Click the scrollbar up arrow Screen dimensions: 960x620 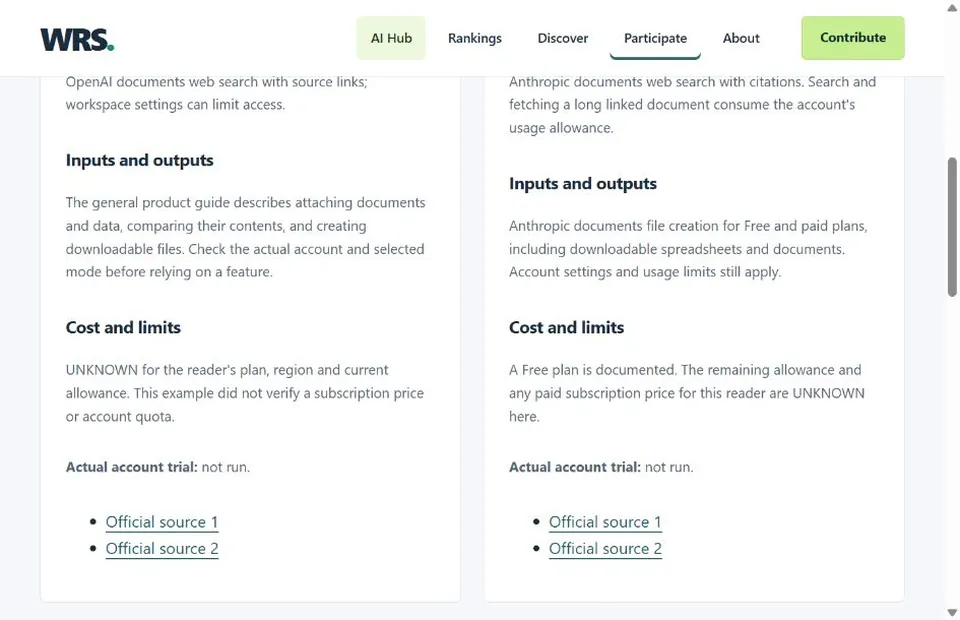point(952,7)
